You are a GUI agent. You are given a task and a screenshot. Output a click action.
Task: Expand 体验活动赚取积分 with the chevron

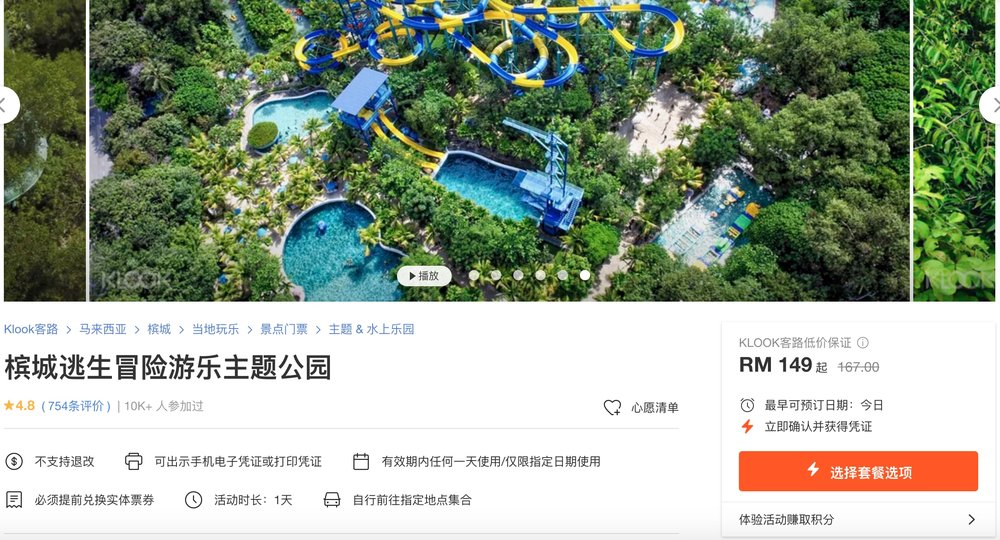point(971,519)
